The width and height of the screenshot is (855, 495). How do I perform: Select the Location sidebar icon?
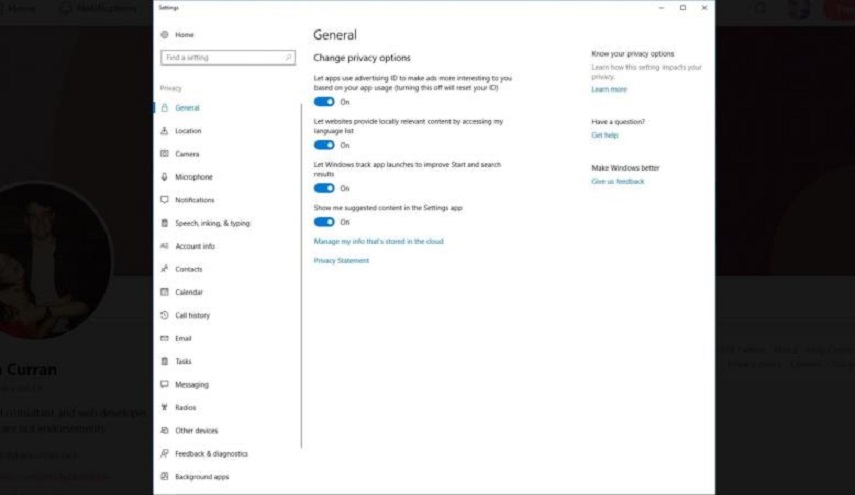click(x=164, y=131)
